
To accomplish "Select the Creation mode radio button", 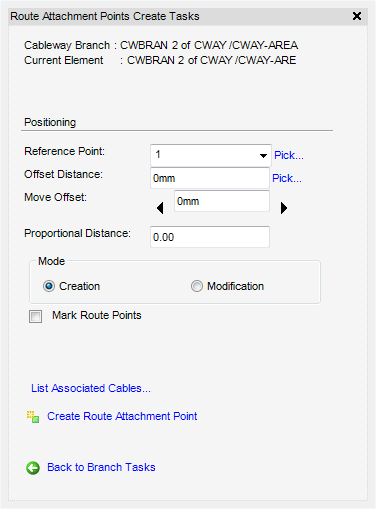I will pos(49,286).
